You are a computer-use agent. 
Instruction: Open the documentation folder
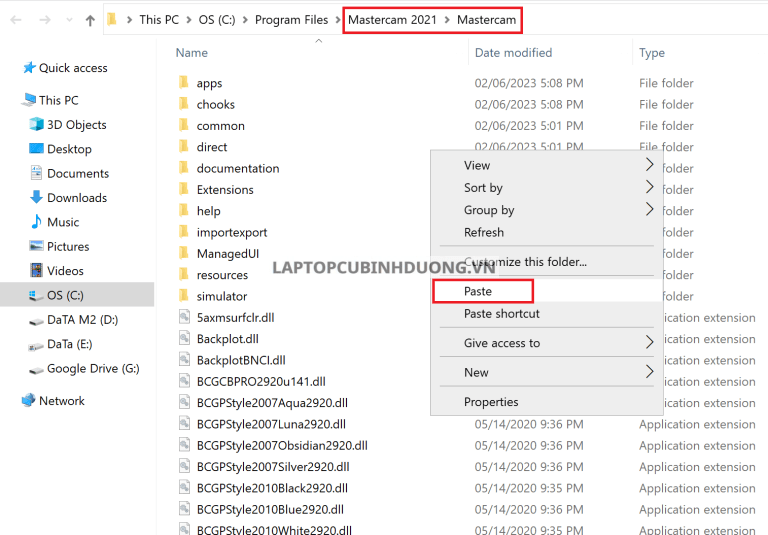(x=237, y=168)
